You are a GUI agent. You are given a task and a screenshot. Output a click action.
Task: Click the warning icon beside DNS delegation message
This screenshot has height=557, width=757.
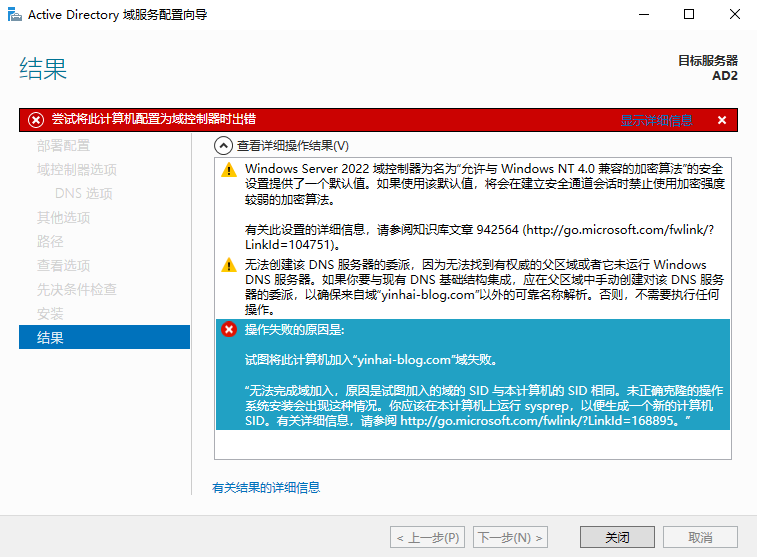(229, 265)
